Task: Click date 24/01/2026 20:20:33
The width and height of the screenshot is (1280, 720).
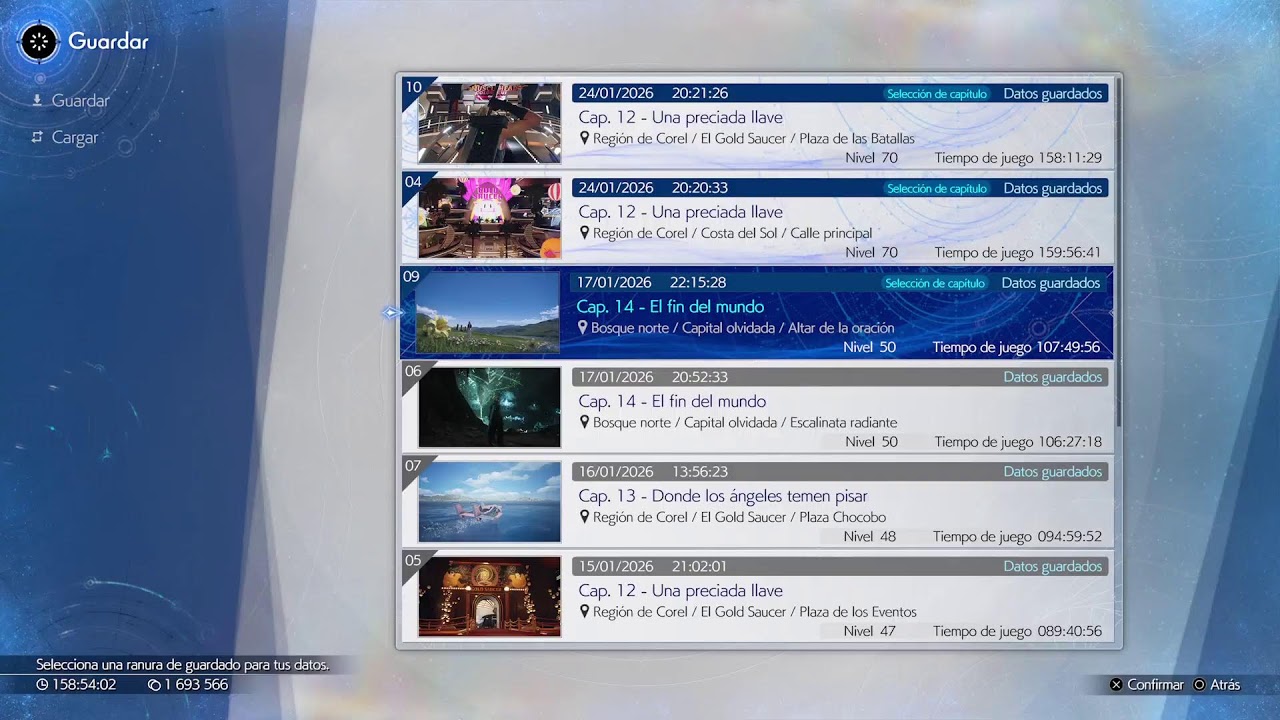Action: [x=653, y=188]
